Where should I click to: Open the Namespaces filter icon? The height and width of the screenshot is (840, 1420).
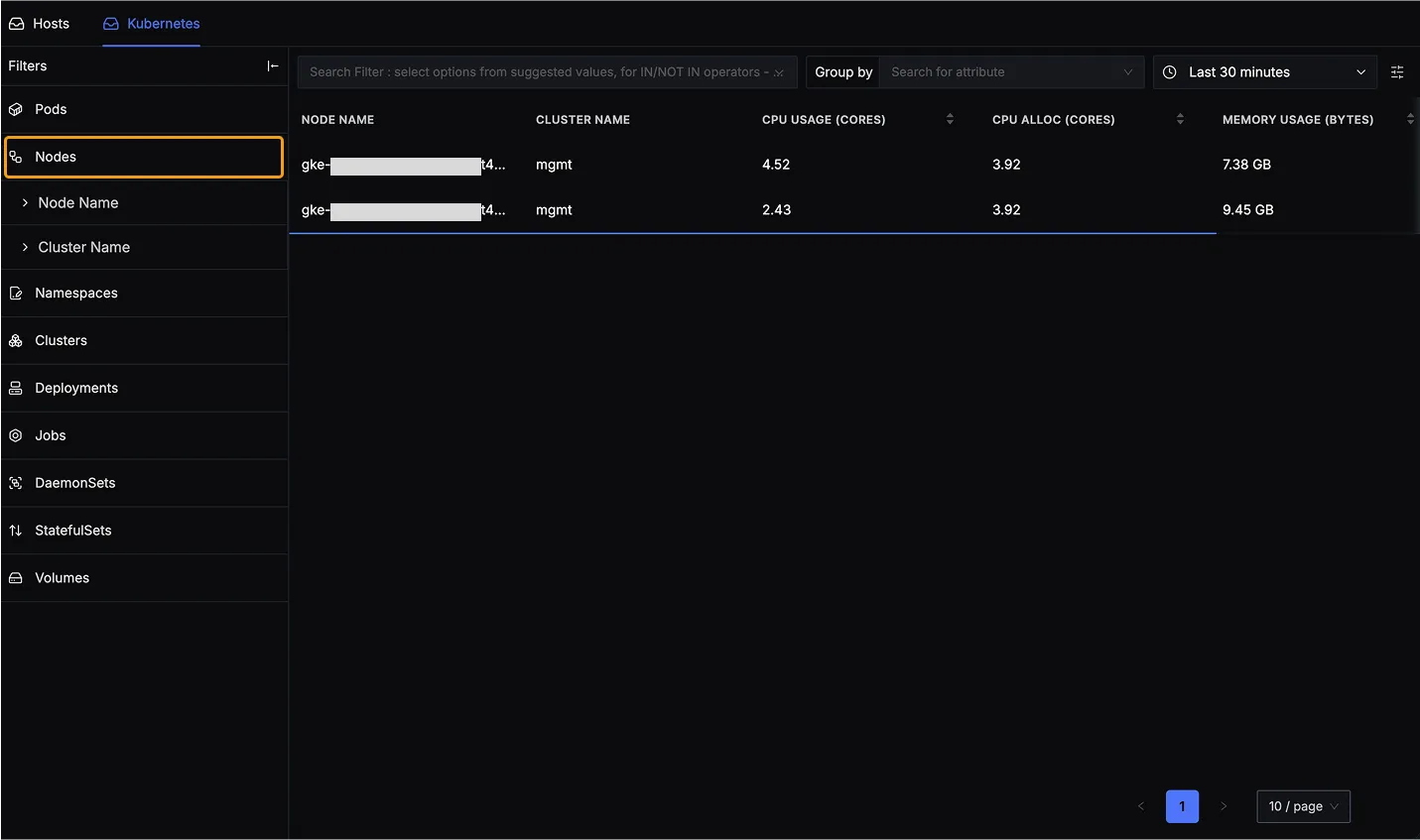15,293
